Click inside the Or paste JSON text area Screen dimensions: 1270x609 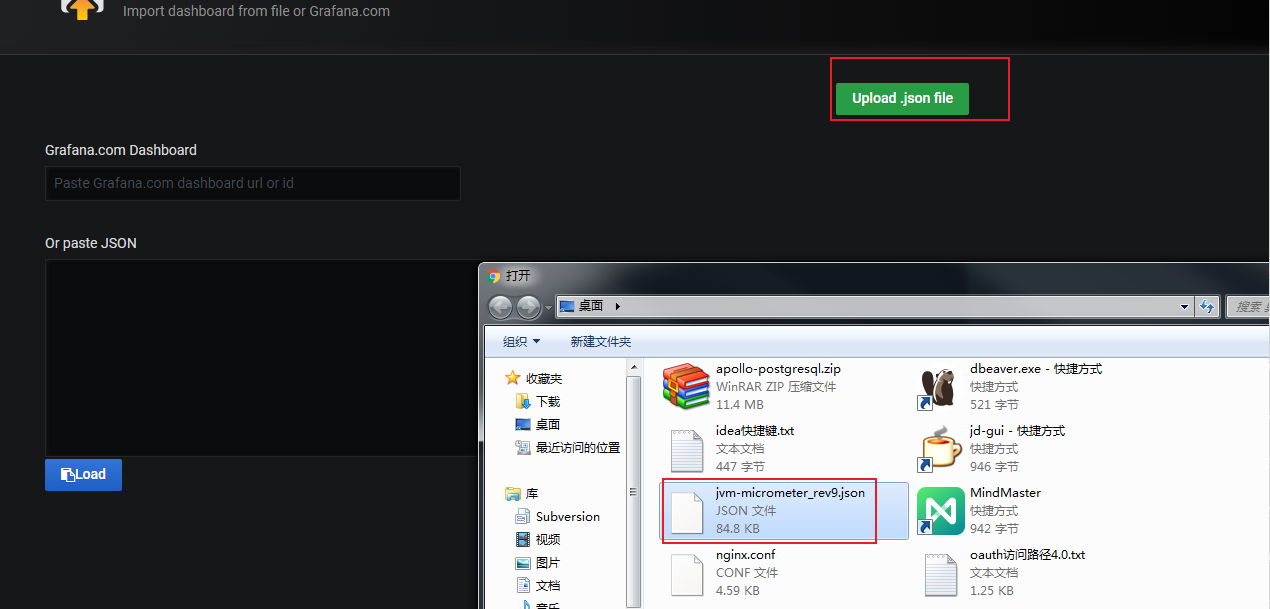point(261,358)
